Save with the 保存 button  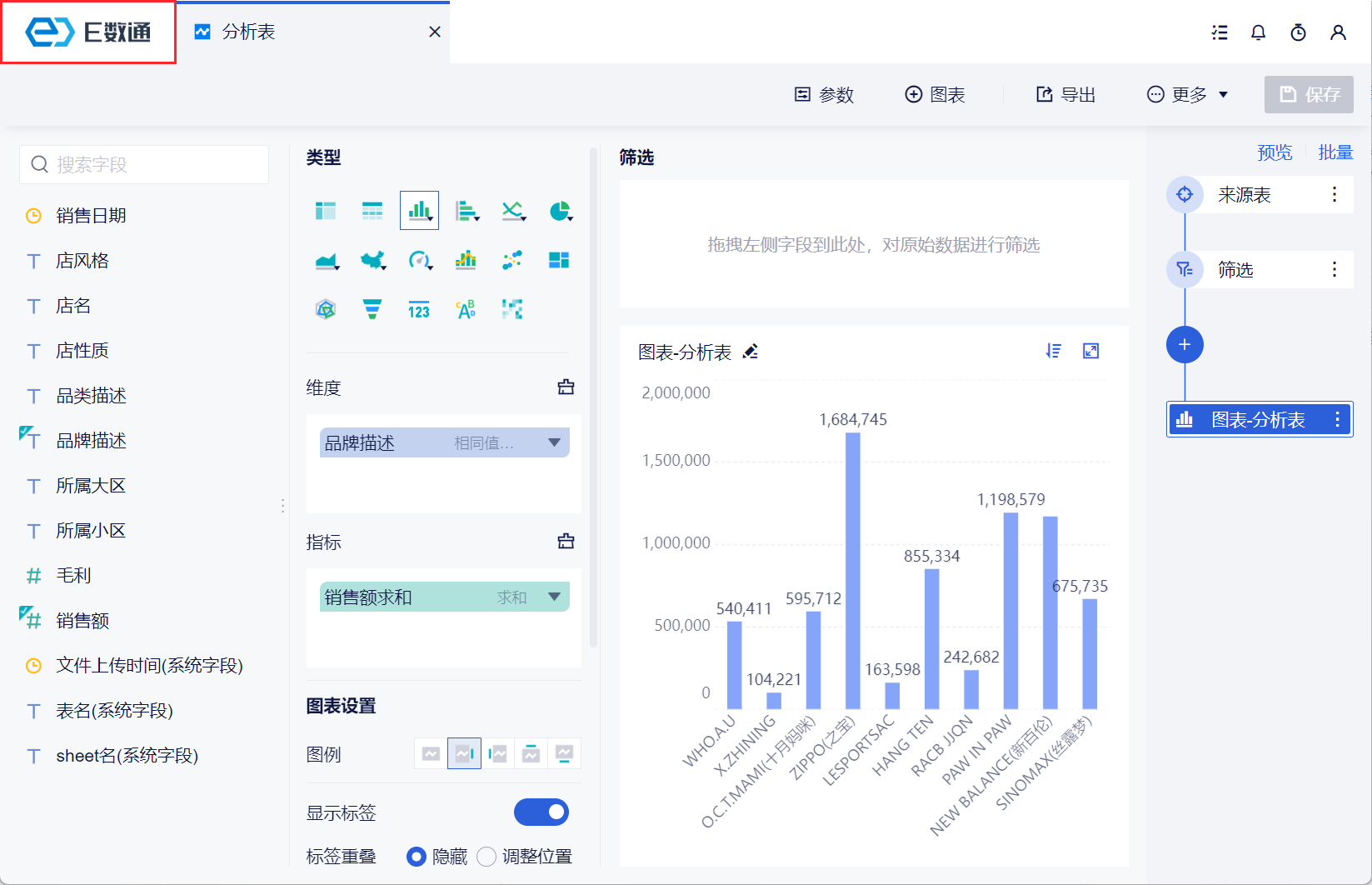(1309, 95)
